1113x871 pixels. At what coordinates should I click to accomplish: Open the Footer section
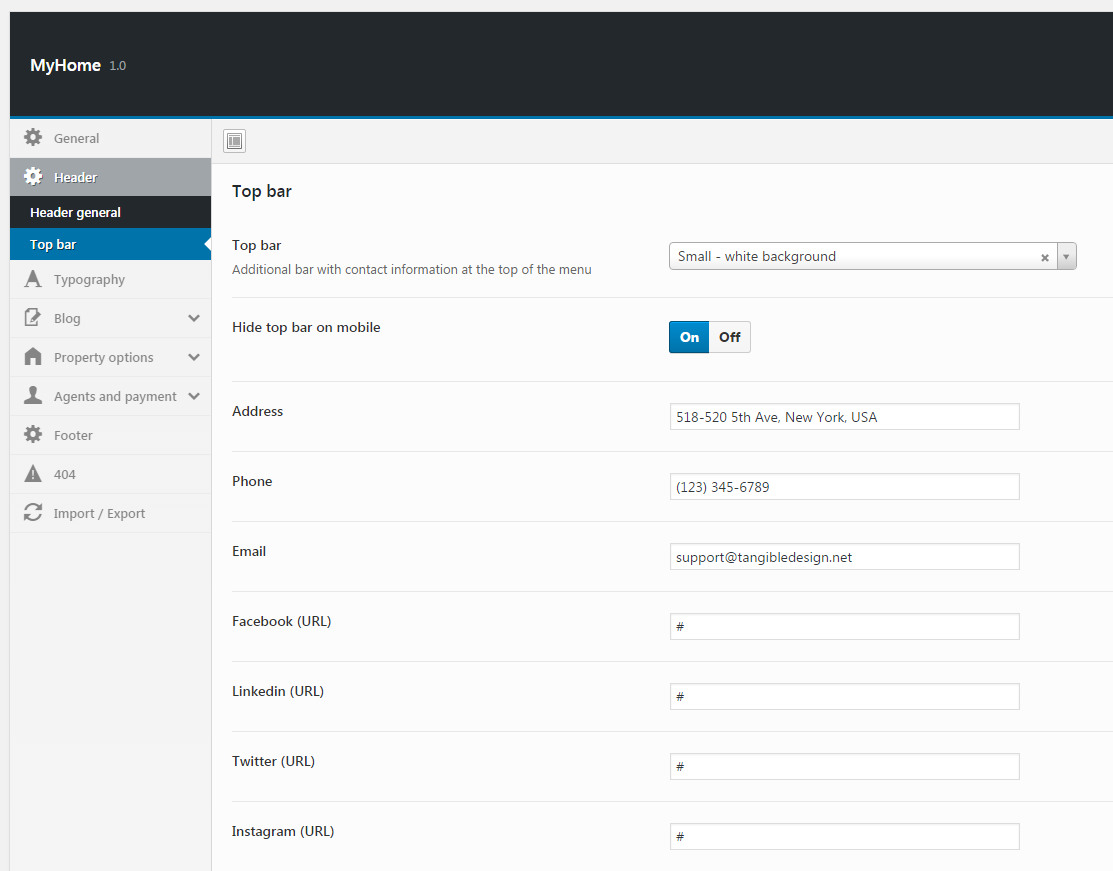click(111, 435)
